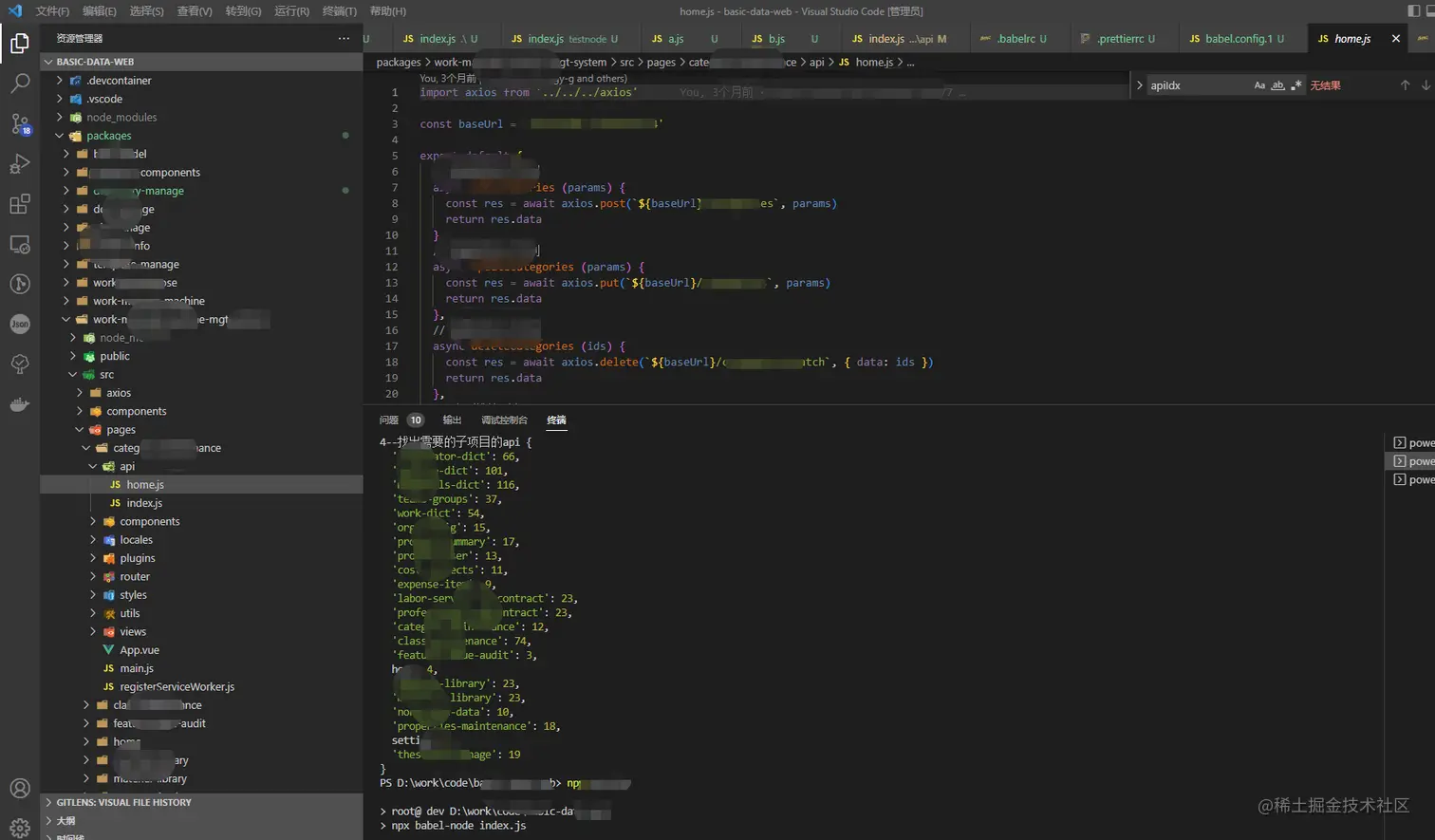This screenshot has width=1435, height=840.
Task: Open the Git Graph icon below Remote Explorer
Action: 19,284
